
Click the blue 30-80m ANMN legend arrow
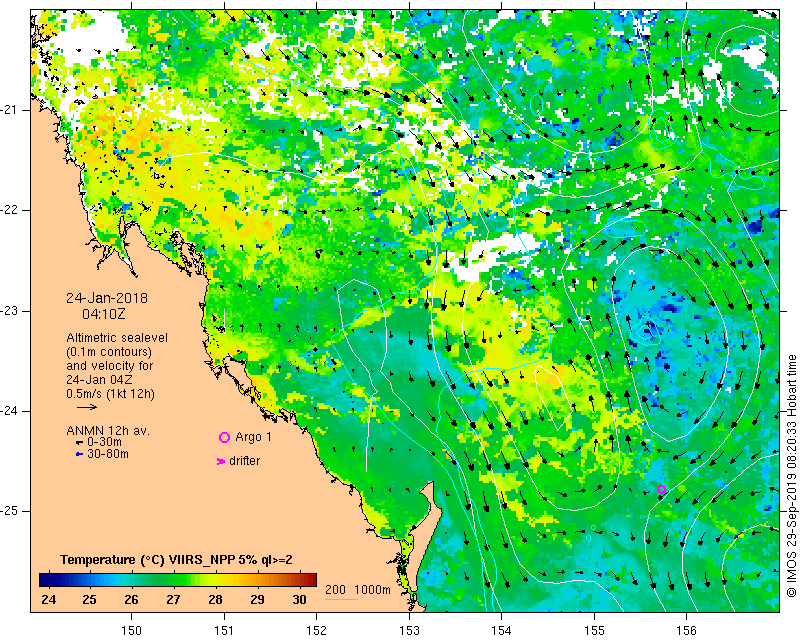coord(79,454)
